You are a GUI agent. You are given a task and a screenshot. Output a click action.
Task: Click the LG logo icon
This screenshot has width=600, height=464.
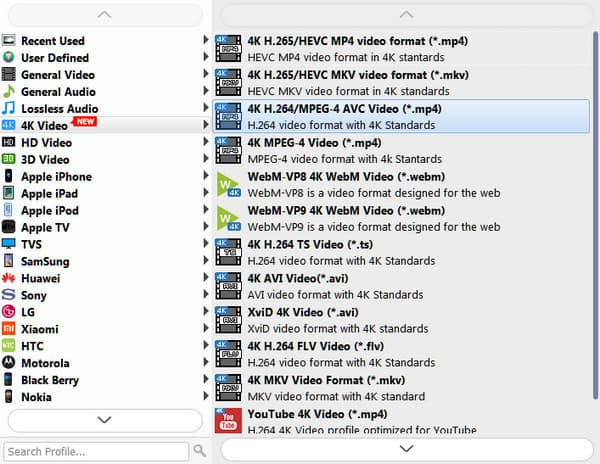pos(8,312)
